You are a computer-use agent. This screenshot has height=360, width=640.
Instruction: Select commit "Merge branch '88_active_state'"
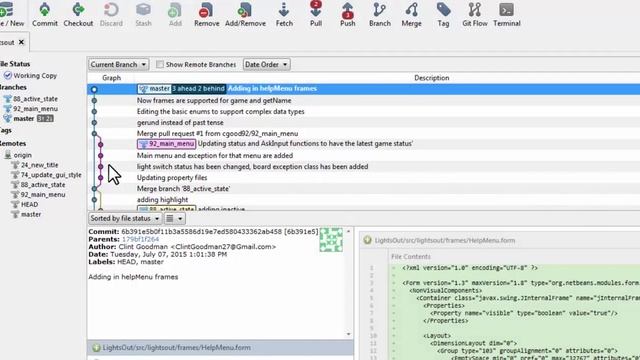pos(363,189)
